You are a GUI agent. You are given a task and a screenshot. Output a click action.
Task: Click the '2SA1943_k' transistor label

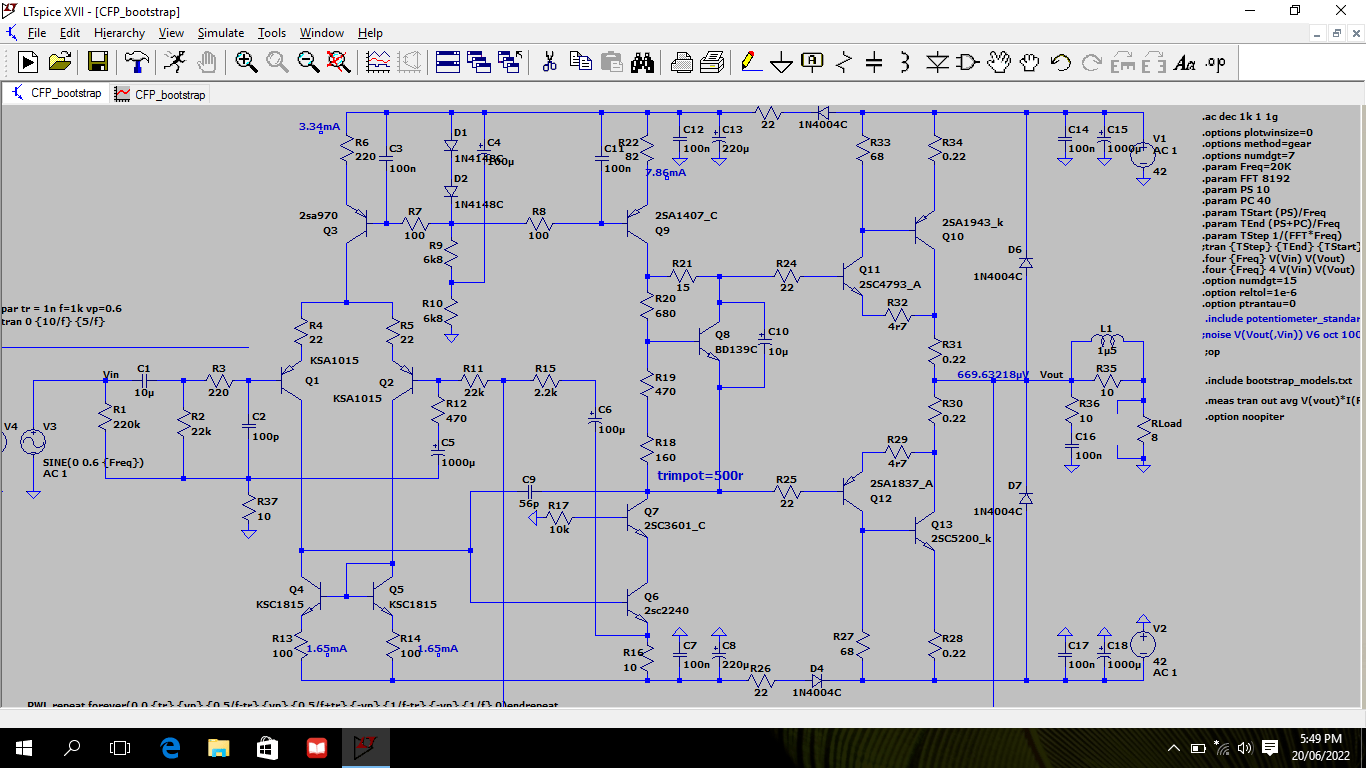pyautogui.click(x=973, y=221)
